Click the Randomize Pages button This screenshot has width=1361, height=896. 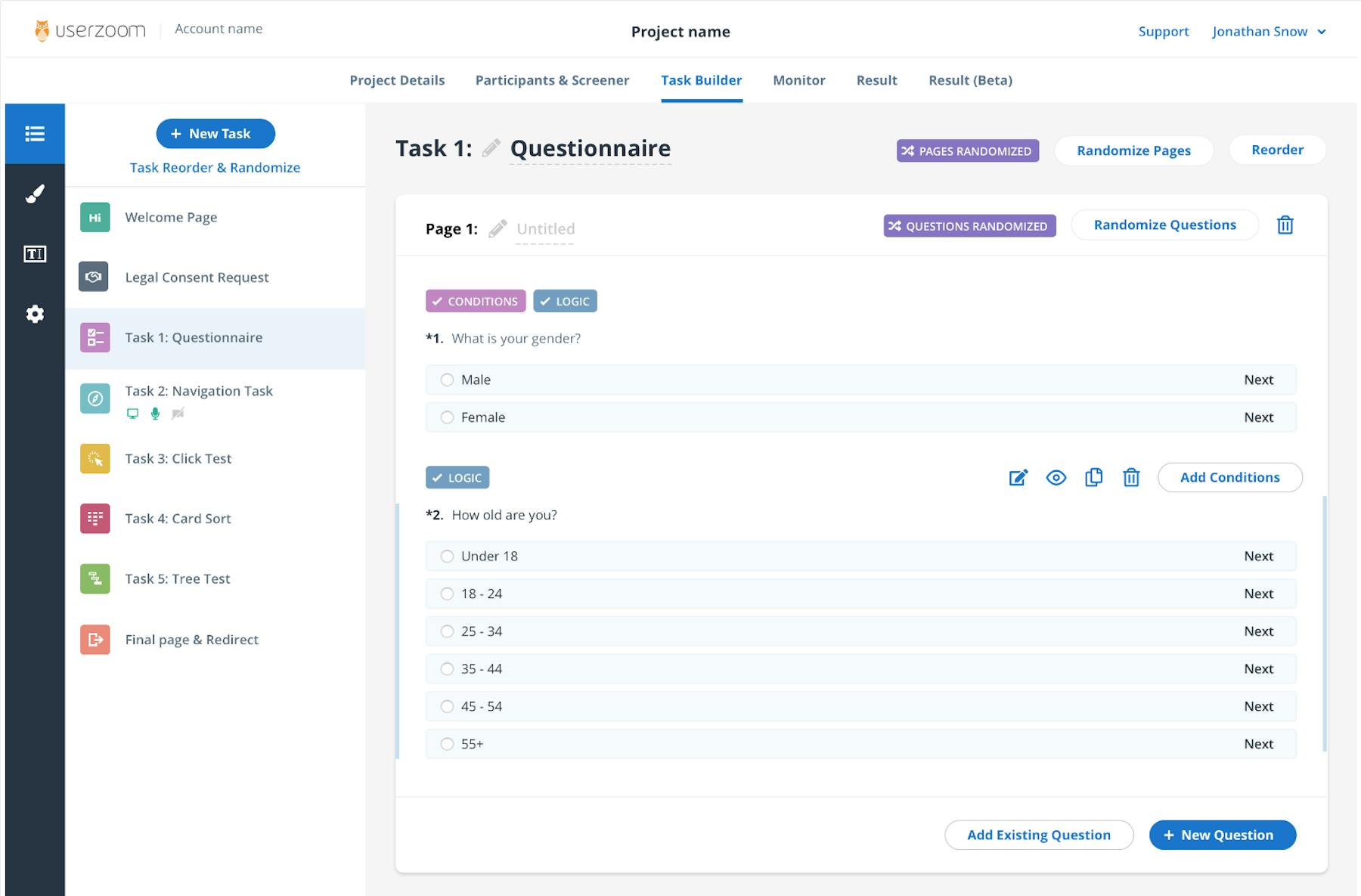1133,150
